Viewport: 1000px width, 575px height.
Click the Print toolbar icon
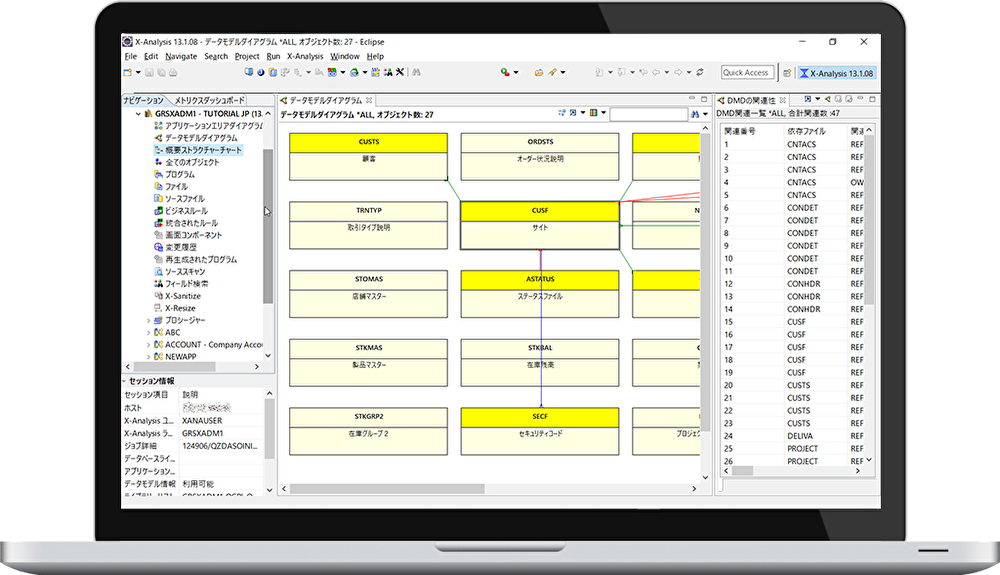coord(173,73)
